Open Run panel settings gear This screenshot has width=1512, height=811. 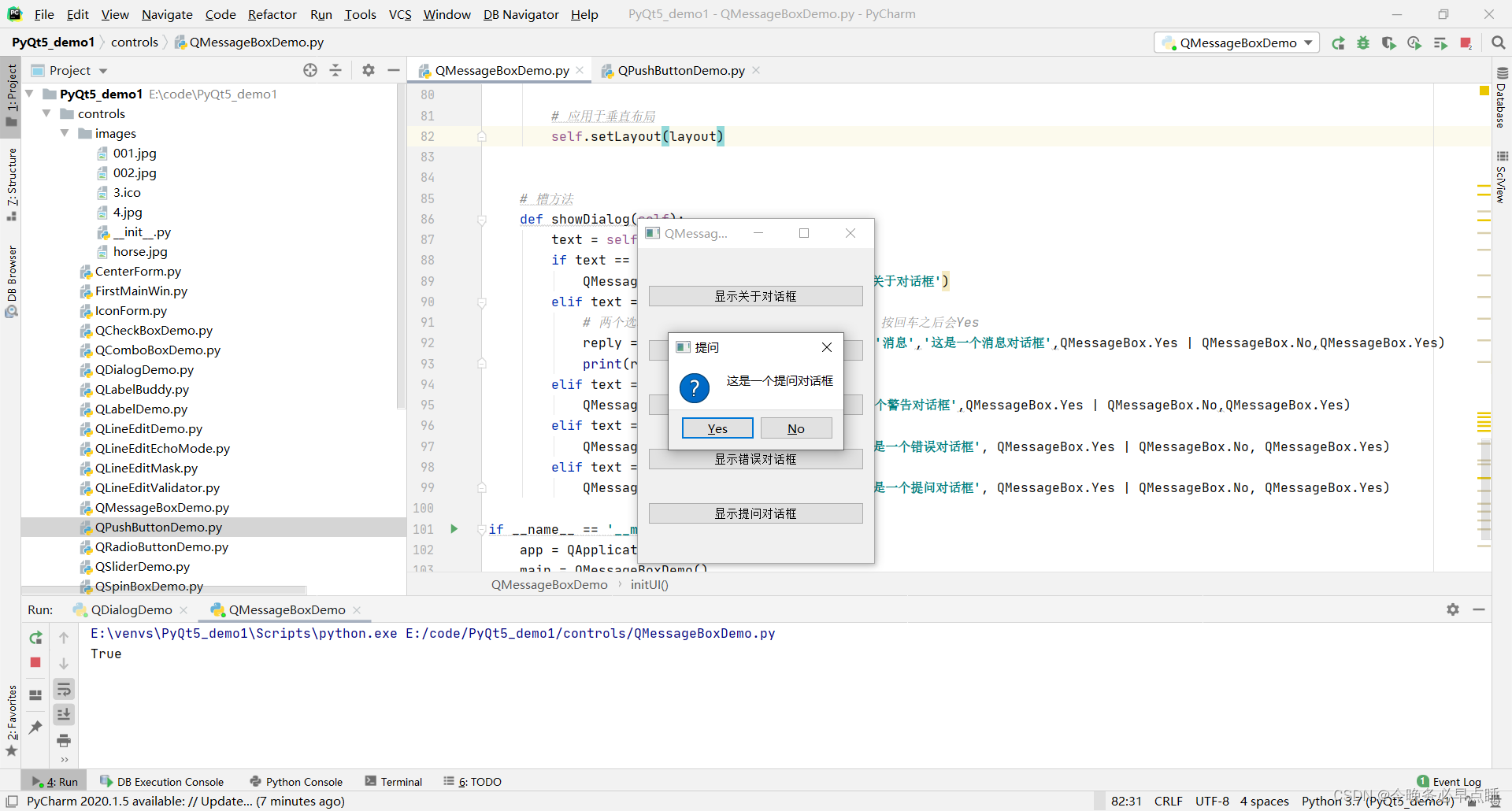1453,609
